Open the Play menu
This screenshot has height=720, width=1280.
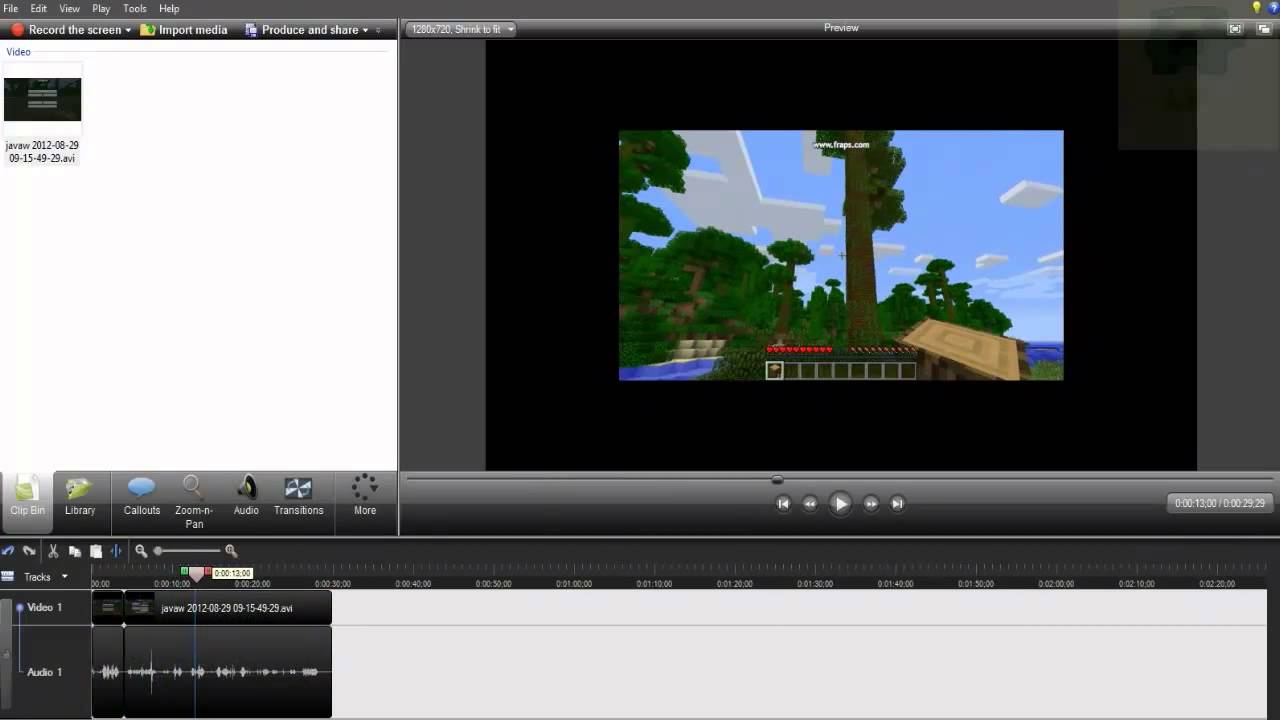point(101,8)
